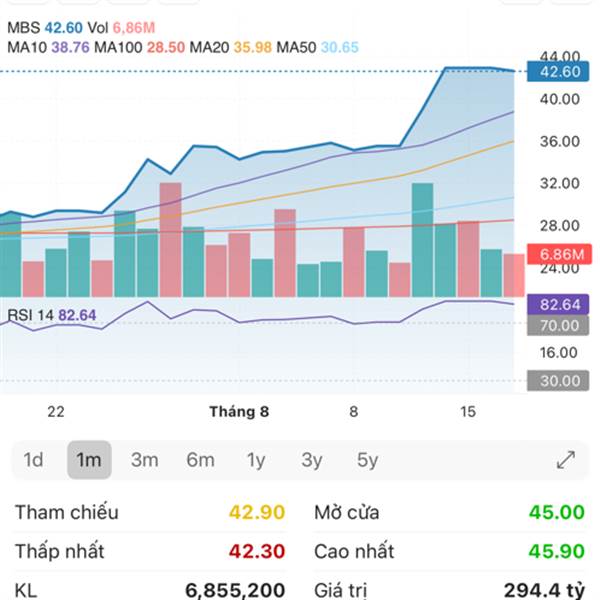Tap the 36.00 price axis label

560,142
